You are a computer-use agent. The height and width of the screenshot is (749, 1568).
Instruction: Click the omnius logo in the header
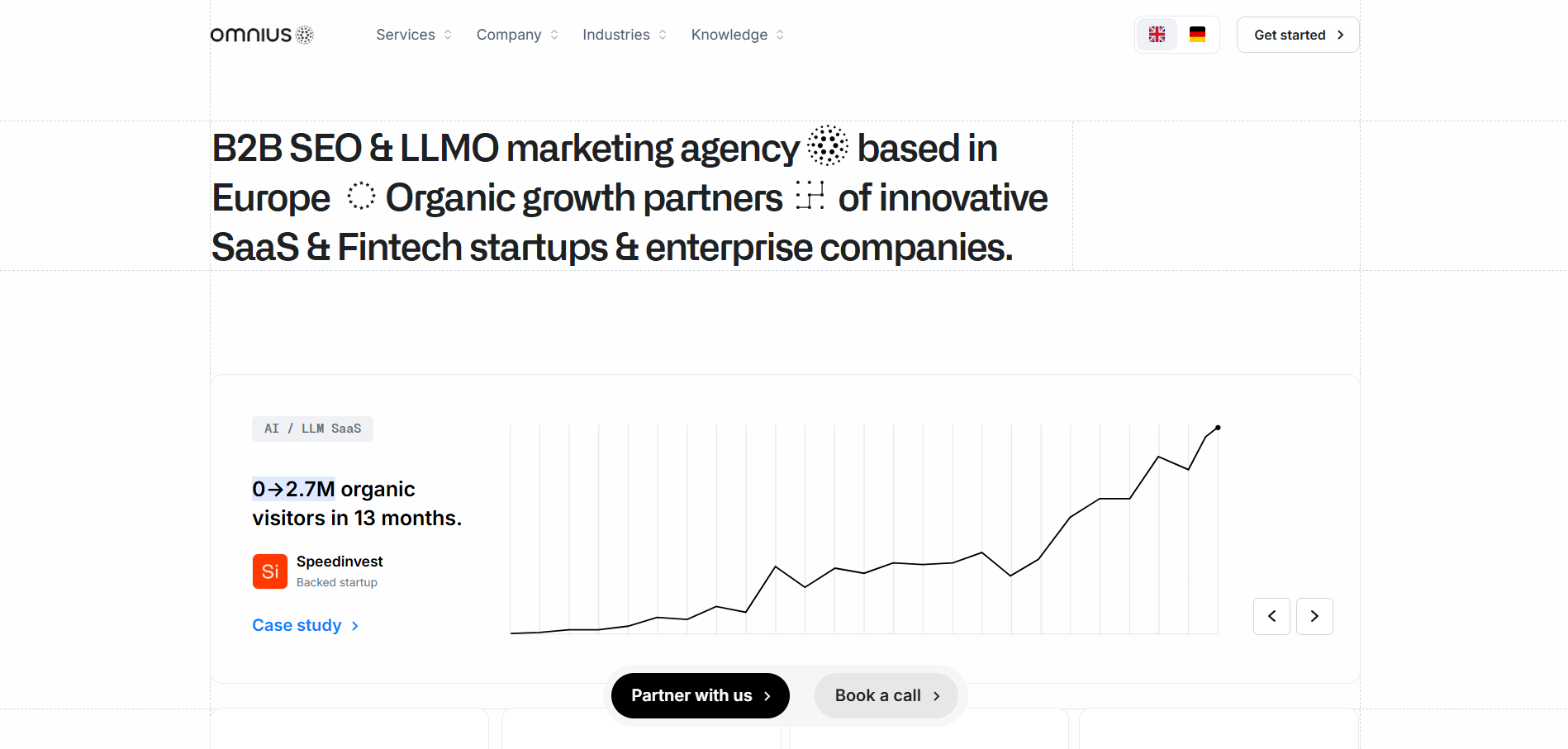click(x=262, y=35)
